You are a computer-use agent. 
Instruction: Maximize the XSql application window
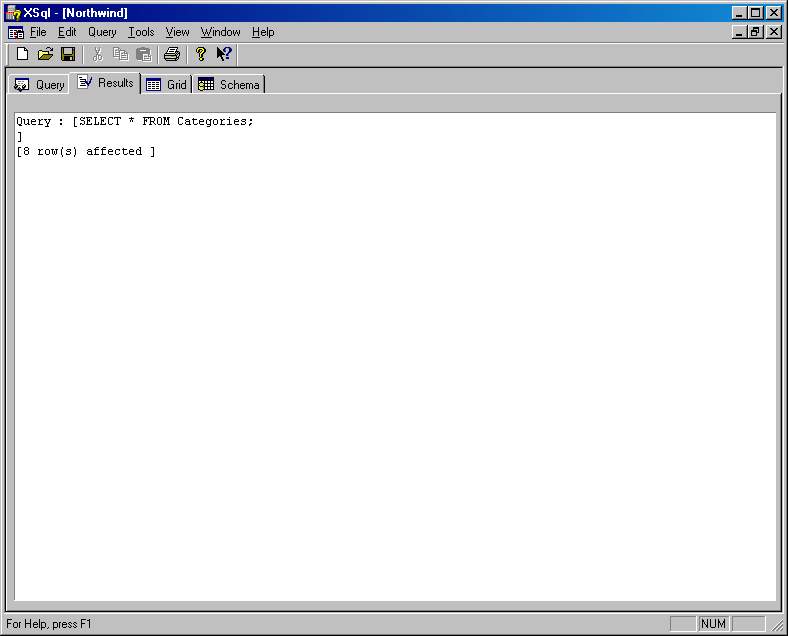coord(755,13)
